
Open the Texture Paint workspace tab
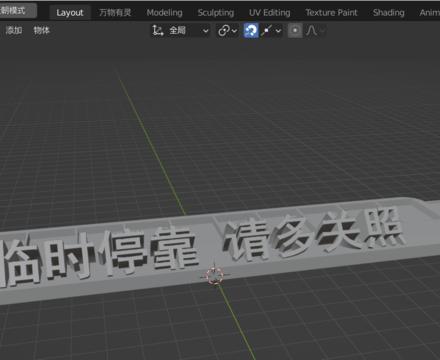click(331, 13)
